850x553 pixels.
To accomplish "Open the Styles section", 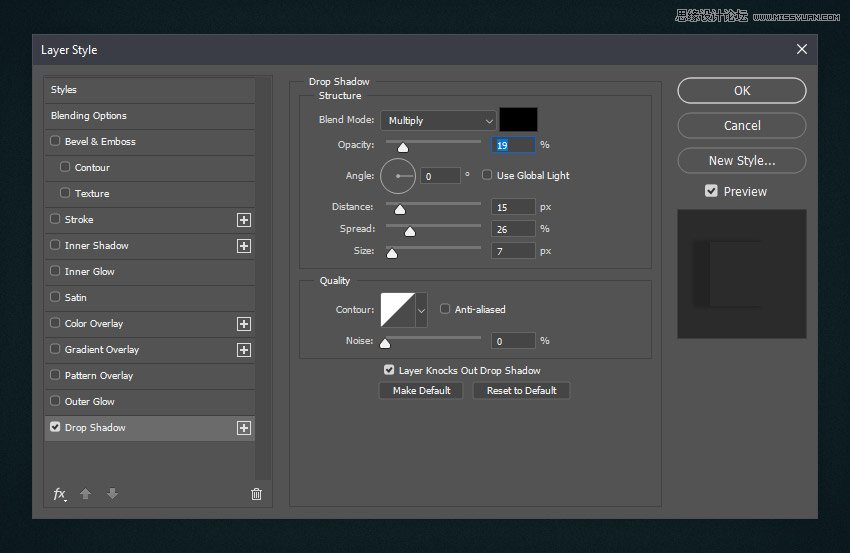I will pyautogui.click(x=64, y=90).
